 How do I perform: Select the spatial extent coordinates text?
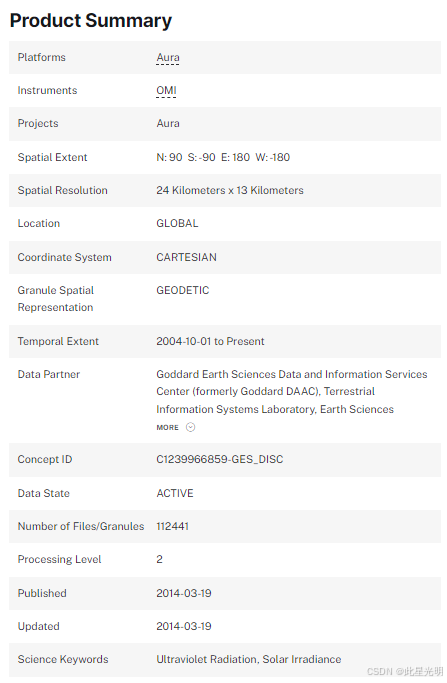tap(223, 157)
